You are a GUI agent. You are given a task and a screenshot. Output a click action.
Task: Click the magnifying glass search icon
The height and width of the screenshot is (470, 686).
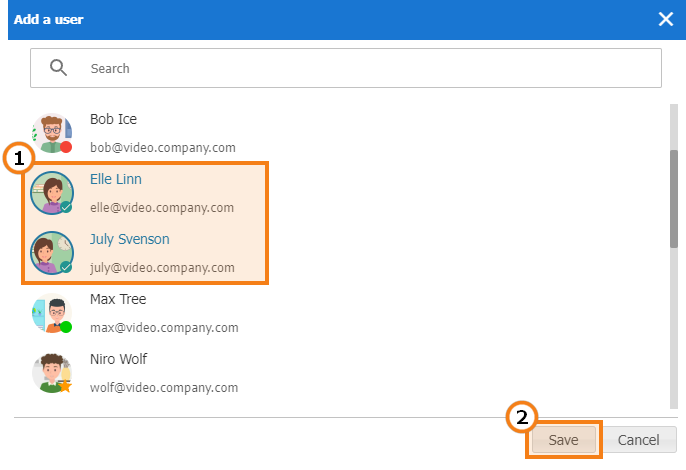pyautogui.click(x=58, y=68)
